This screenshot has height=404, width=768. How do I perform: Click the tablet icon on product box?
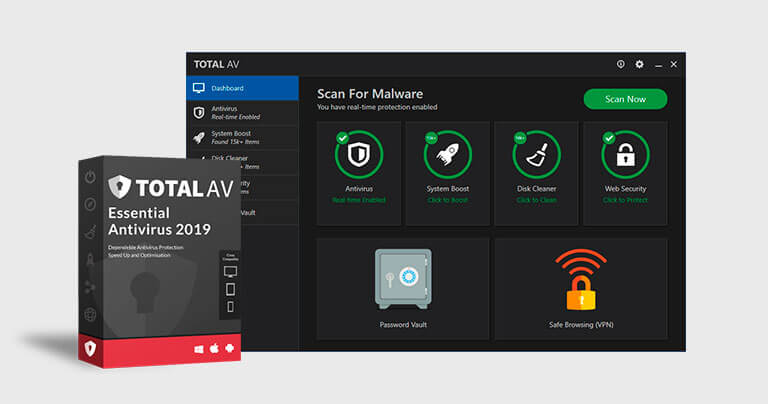click(230, 289)
